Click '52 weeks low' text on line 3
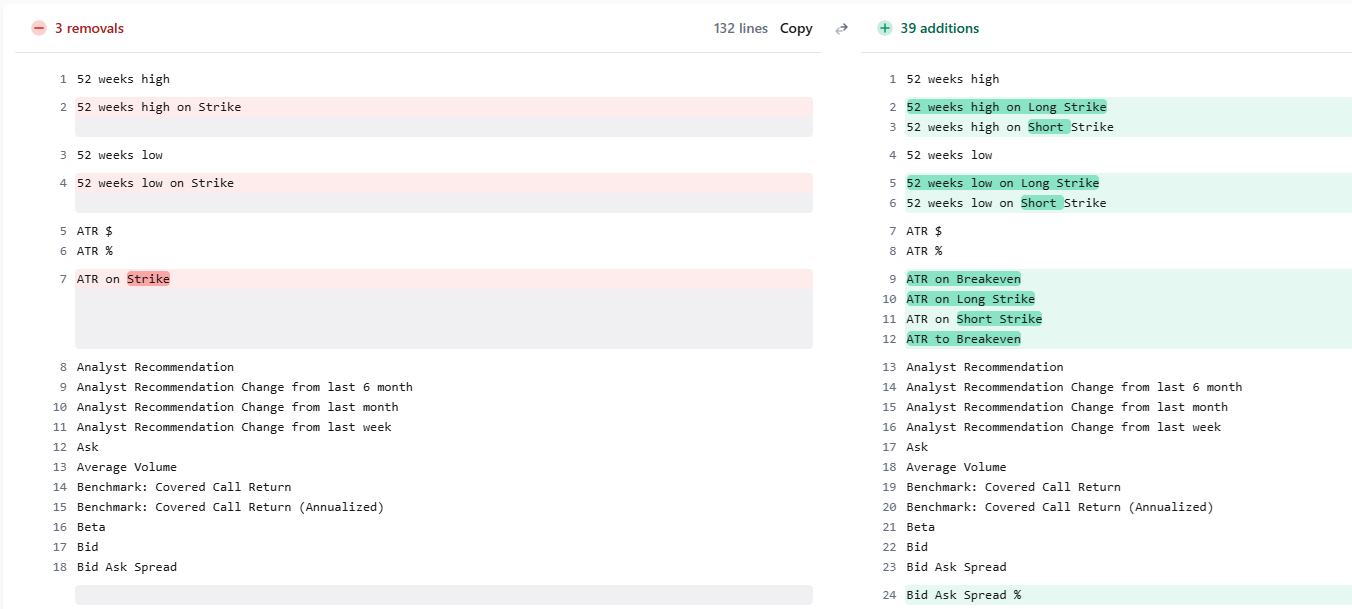 point(120,155)
